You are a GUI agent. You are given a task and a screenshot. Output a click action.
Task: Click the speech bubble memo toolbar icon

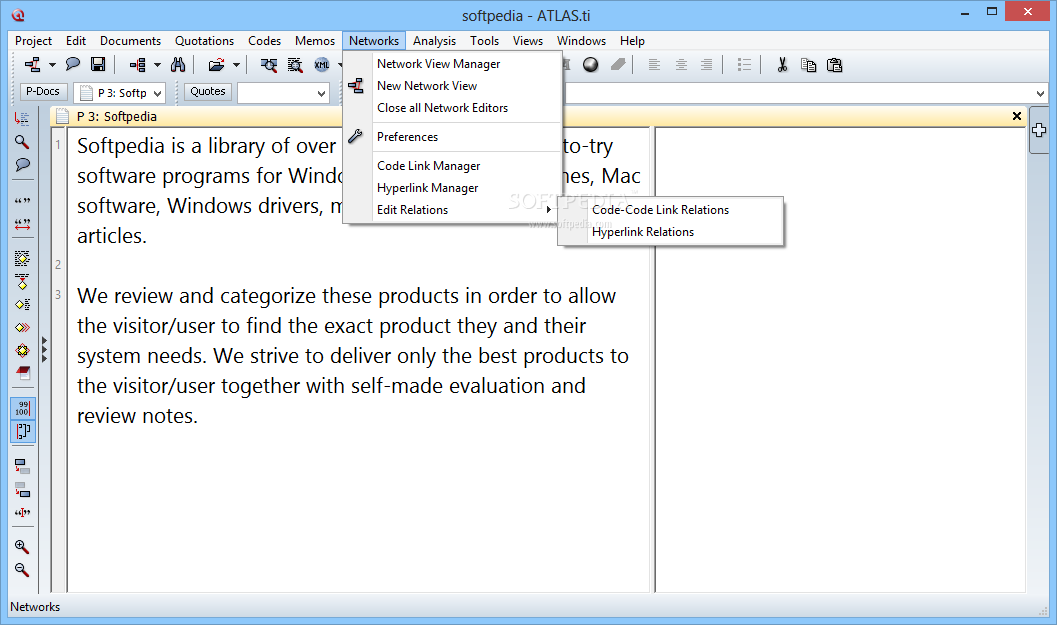pos(73,65)
